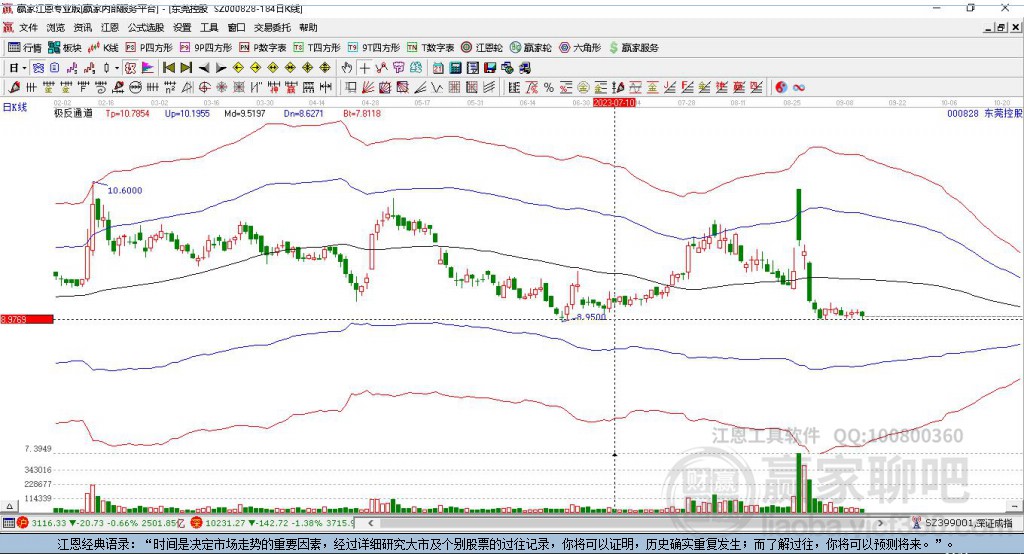Open the 公式选股 menu
This screenshot has height=554, width=1024.
(146, 27)
